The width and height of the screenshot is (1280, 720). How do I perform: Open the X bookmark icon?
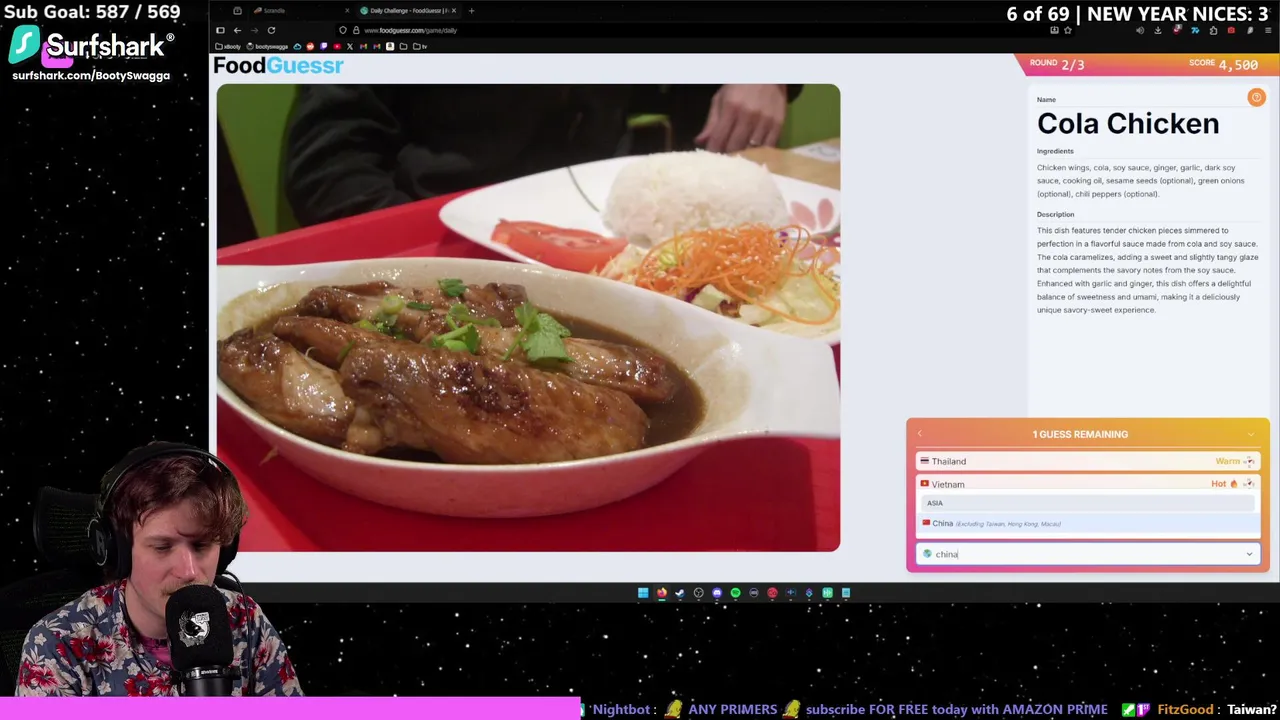click(x=349, y=46)
